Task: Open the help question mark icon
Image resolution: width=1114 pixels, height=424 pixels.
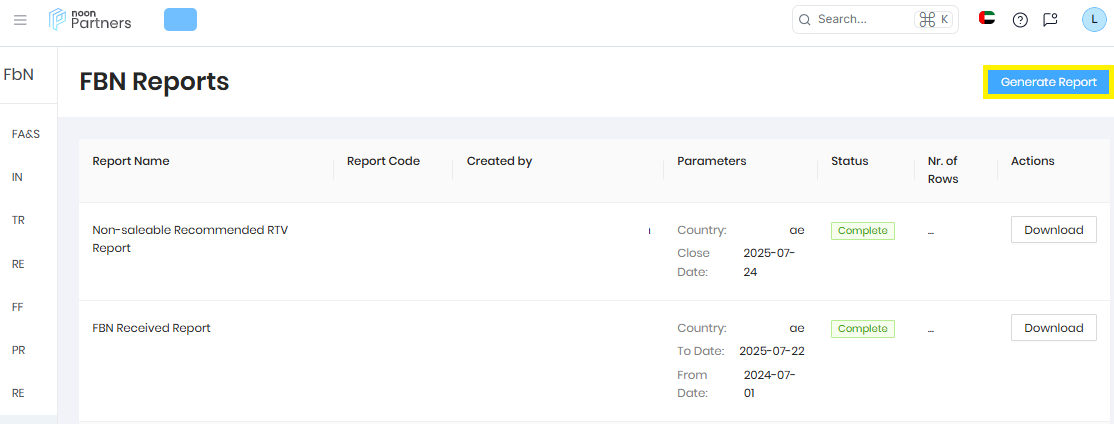Action: (x=1020, y=20)
